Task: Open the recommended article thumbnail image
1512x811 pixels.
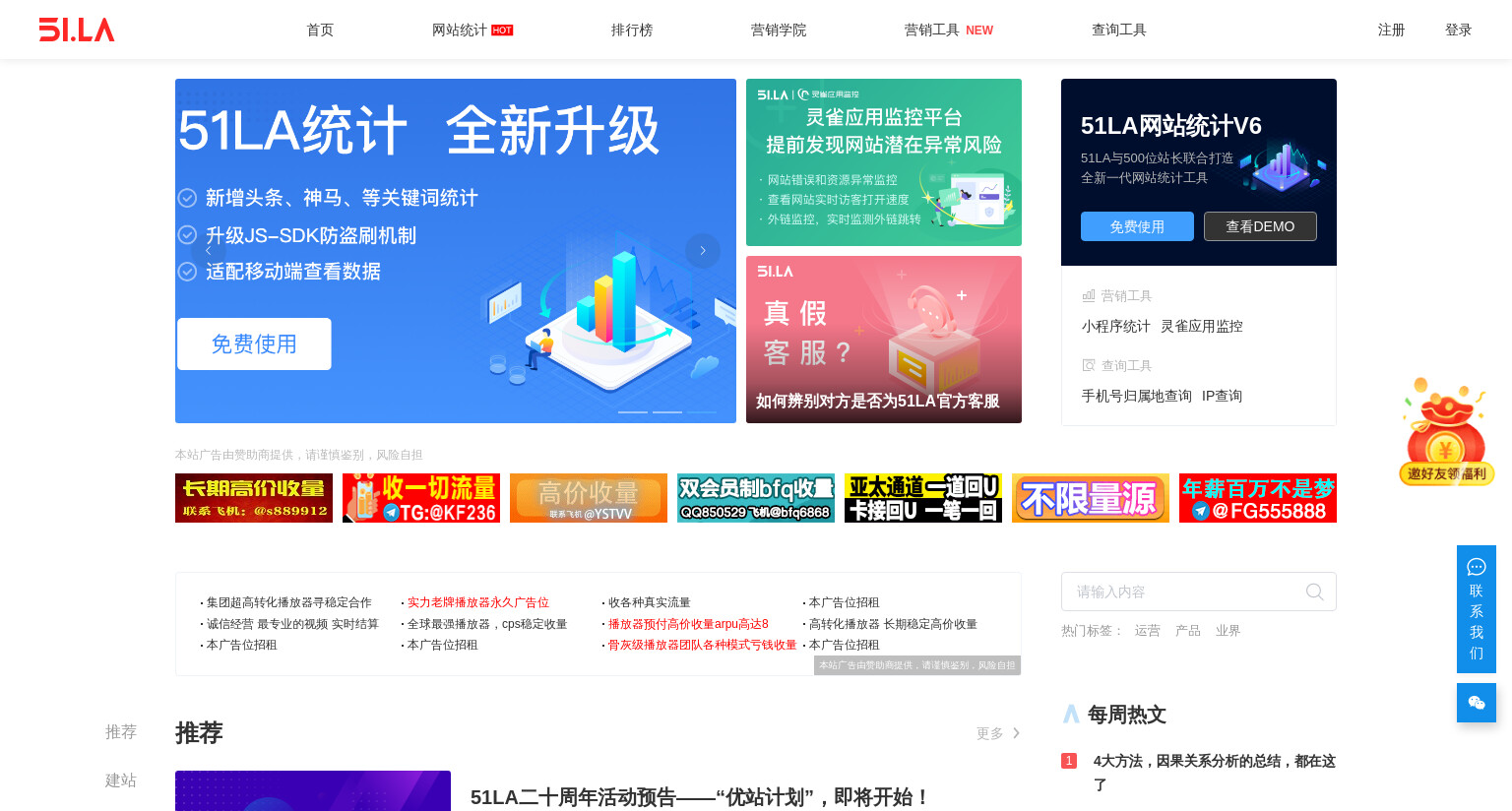Action: pyautogui.click(x=313, y=791)
